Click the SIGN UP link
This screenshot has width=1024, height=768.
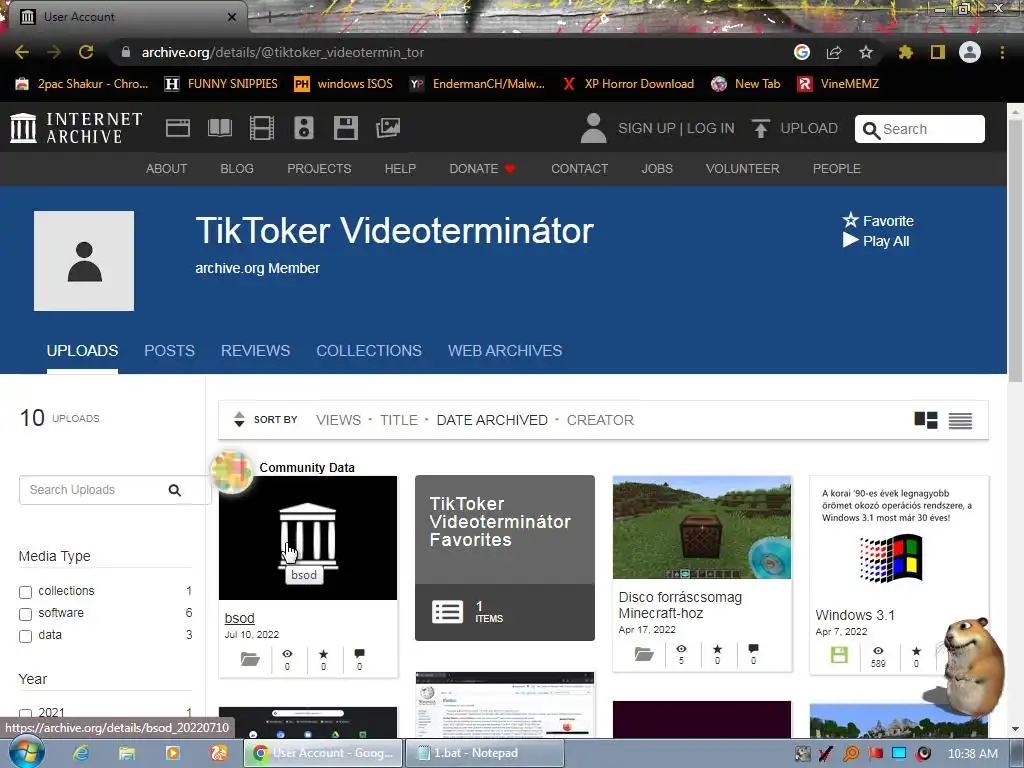pyautogui.click(x=647, y=128)
